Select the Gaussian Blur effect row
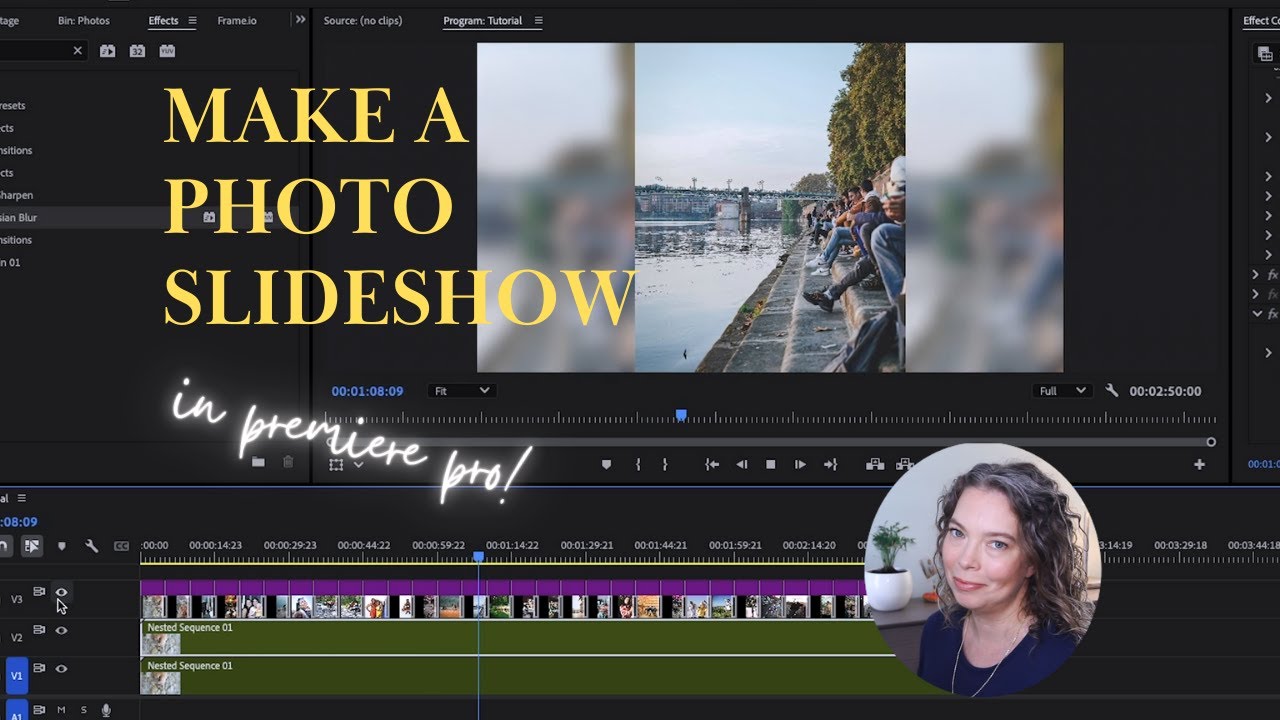Viewport: 1280px width, 720px height. pyautogui.click(x=148, y=217)
